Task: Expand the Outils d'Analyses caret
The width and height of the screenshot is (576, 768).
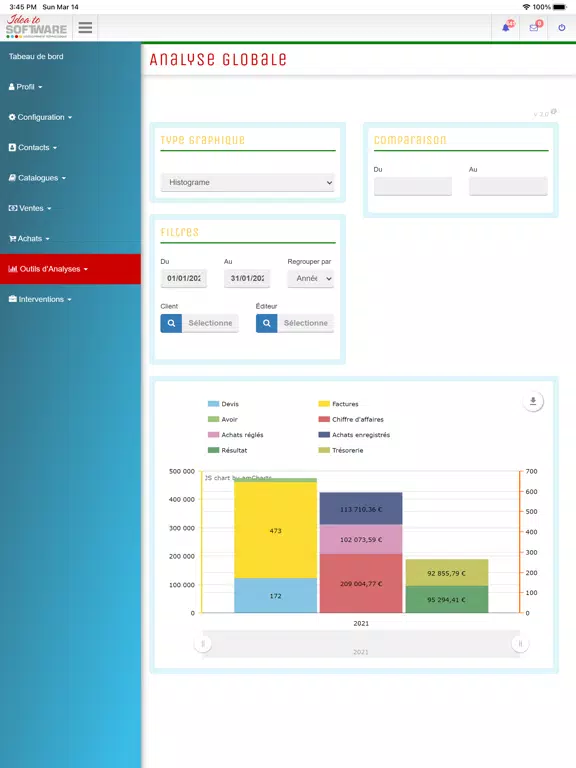Action: [86, 269]
